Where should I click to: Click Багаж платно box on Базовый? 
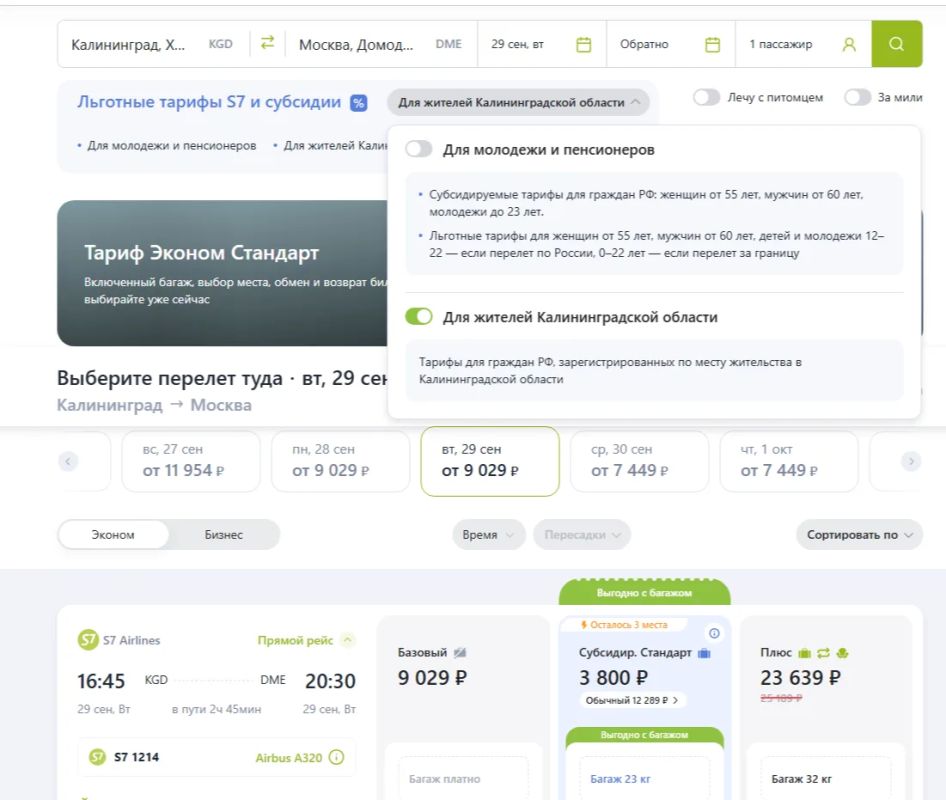point(464,778)
